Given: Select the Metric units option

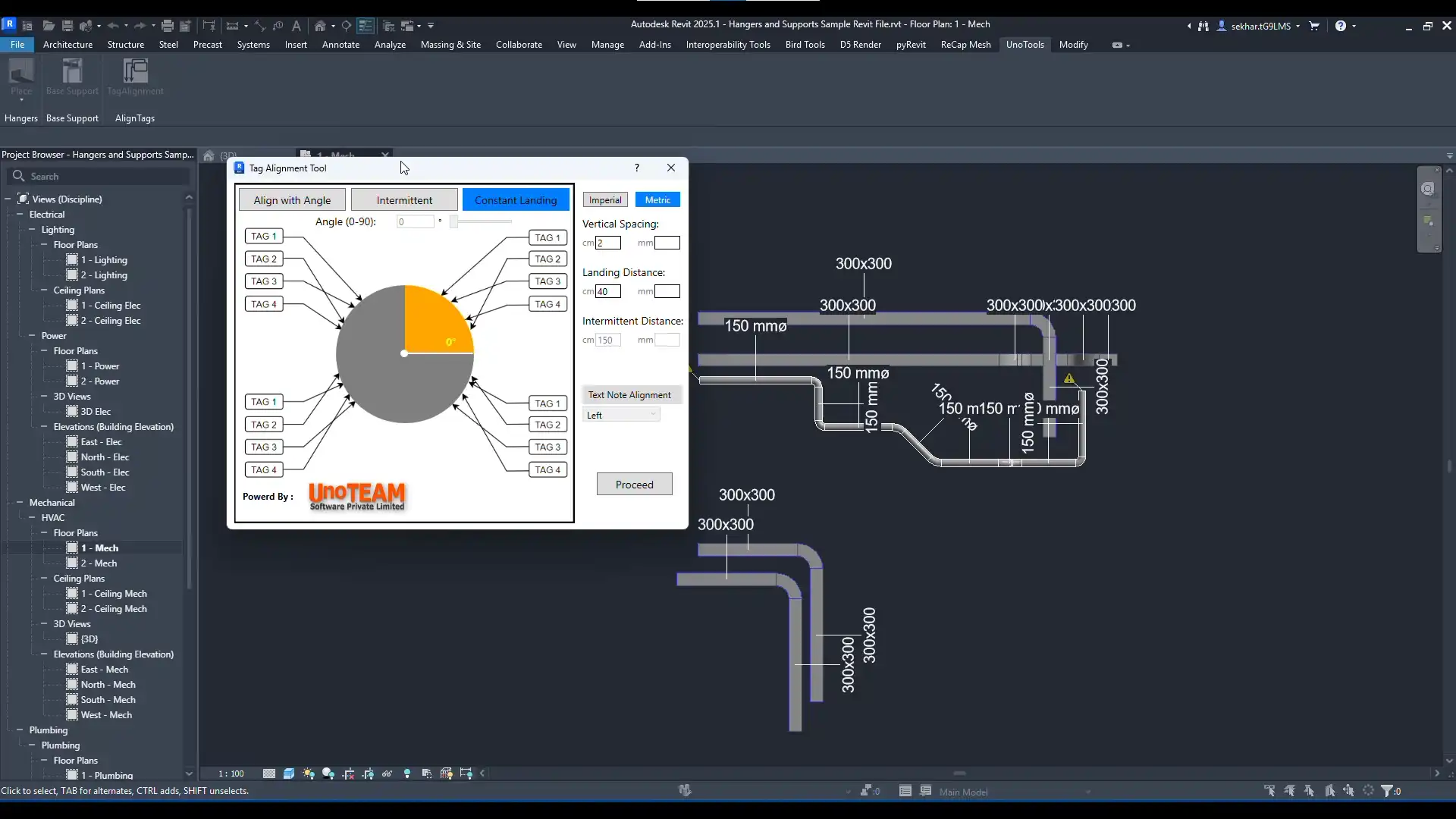Looking at the screenshot, I should pyautogui.click(x=657, y=200).
